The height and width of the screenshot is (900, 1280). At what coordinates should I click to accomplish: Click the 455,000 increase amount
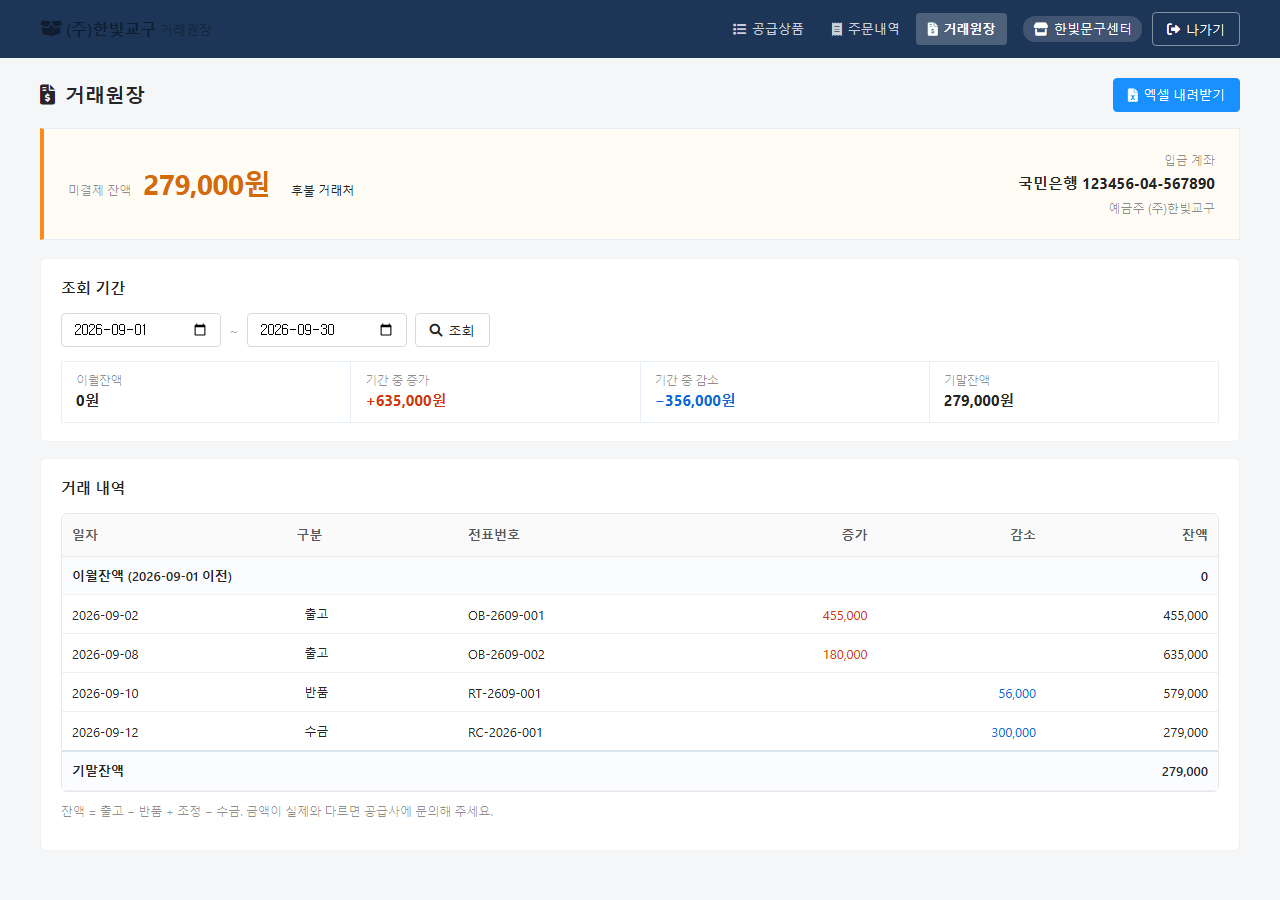click(845, 615)
